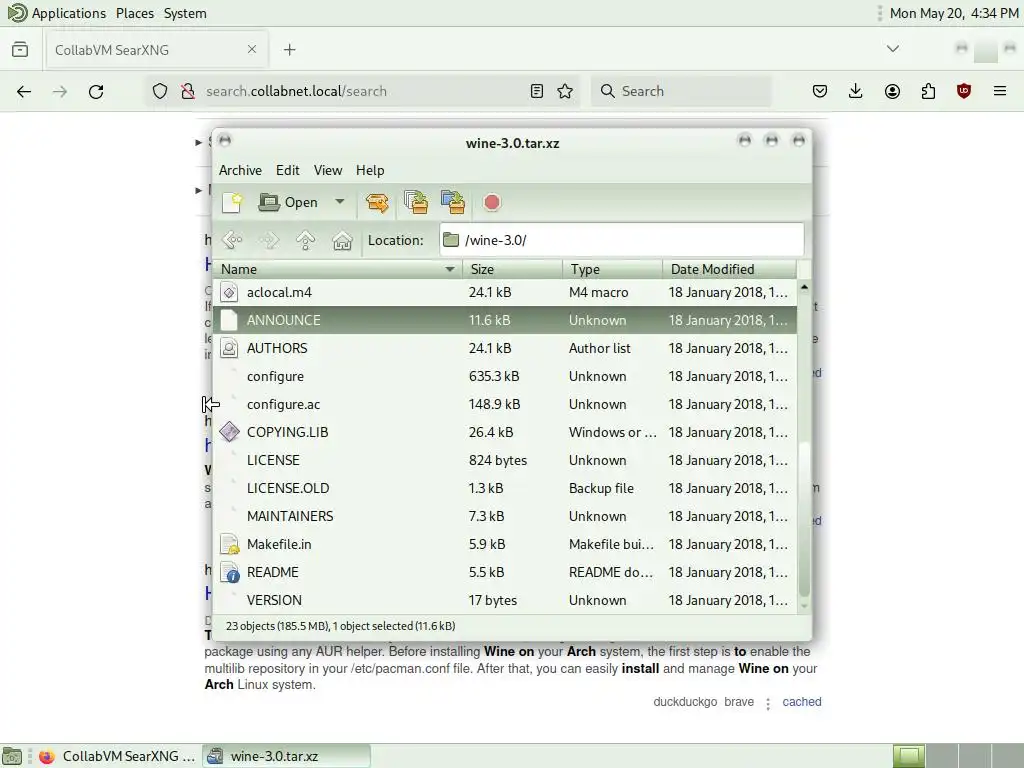Open the Archive menu
Screen dimensions: 1024x768
tap(240, 170)
